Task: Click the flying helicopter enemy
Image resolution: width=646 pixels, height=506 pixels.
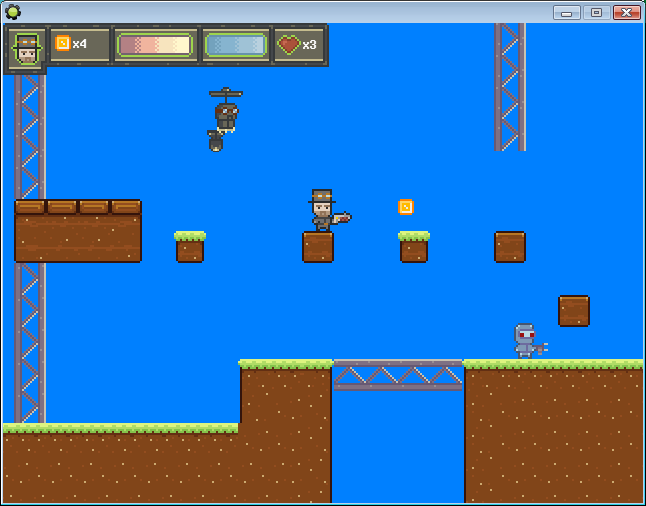Action: coord(226,109)
